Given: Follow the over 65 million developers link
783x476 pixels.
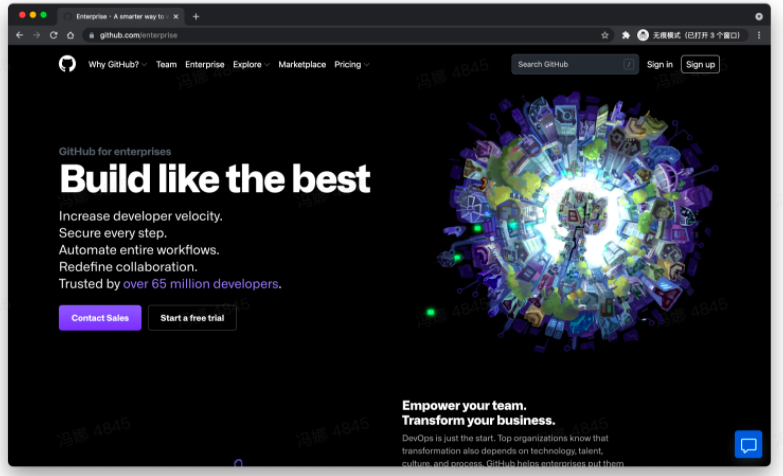Looking at the screenshot, I should tap(201, 284).
